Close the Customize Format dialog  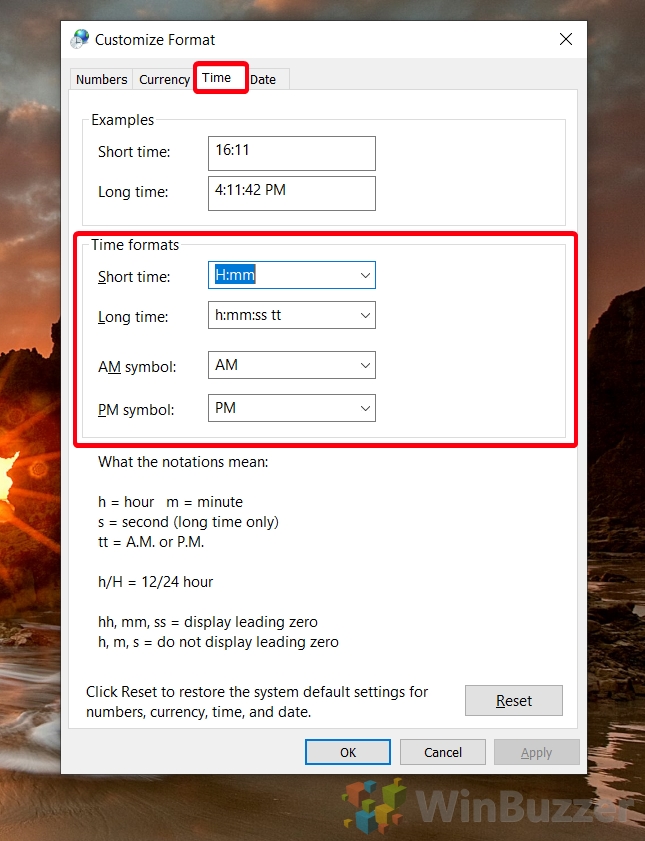(565, 39)
